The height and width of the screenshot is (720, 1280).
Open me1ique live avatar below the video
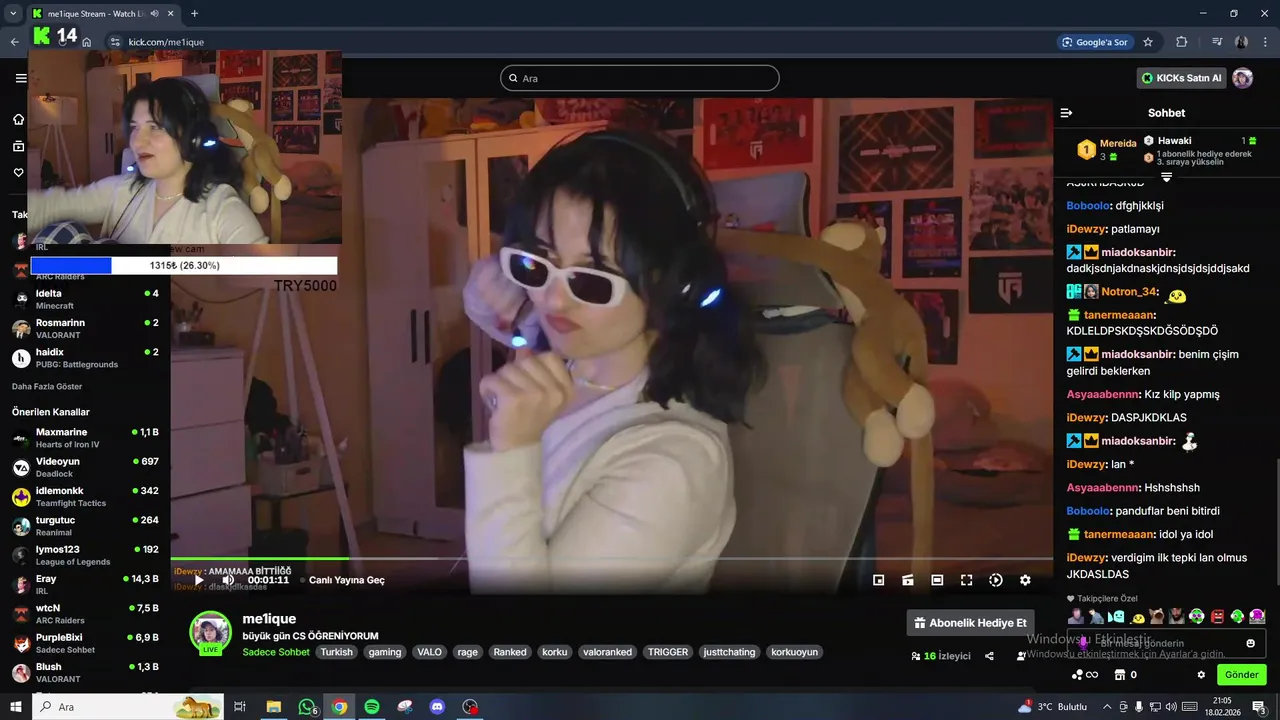tap(210, 632)
